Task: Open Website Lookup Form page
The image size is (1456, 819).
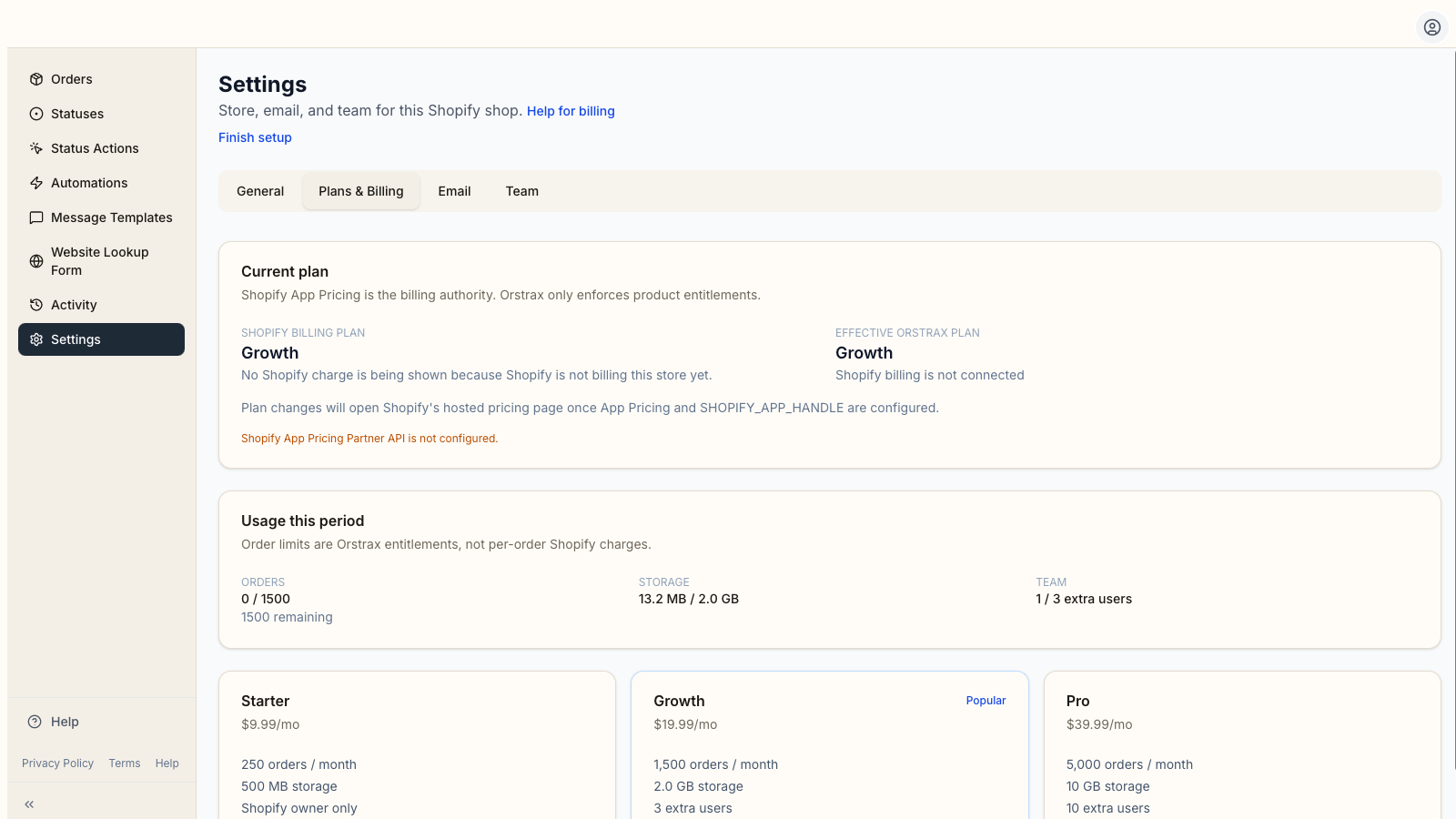Action: point(101,261)
